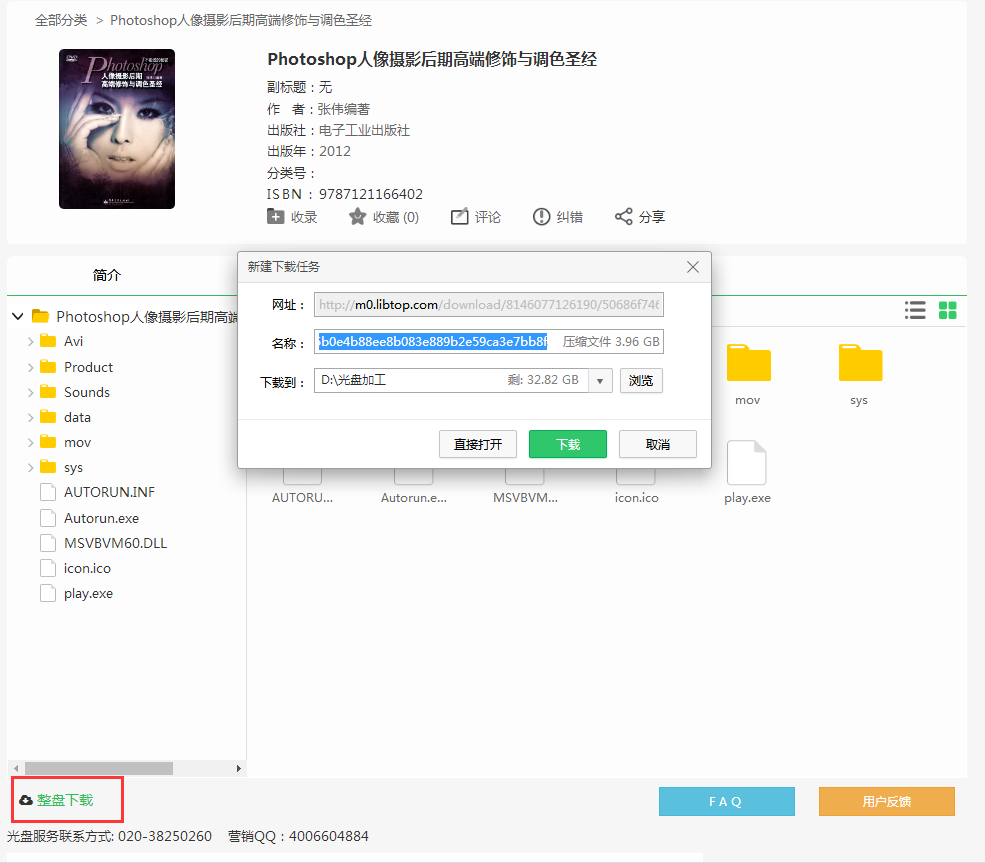Open the sys folder icon in grid

click(860, 363)
